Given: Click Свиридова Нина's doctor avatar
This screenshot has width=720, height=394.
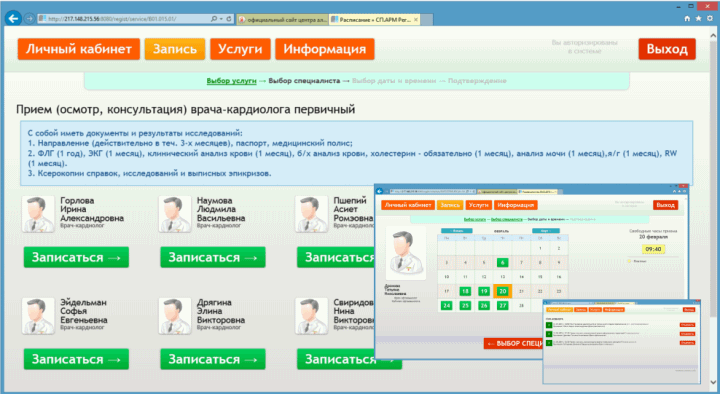Looking at the screenshot, I should [x=311, y=316].
